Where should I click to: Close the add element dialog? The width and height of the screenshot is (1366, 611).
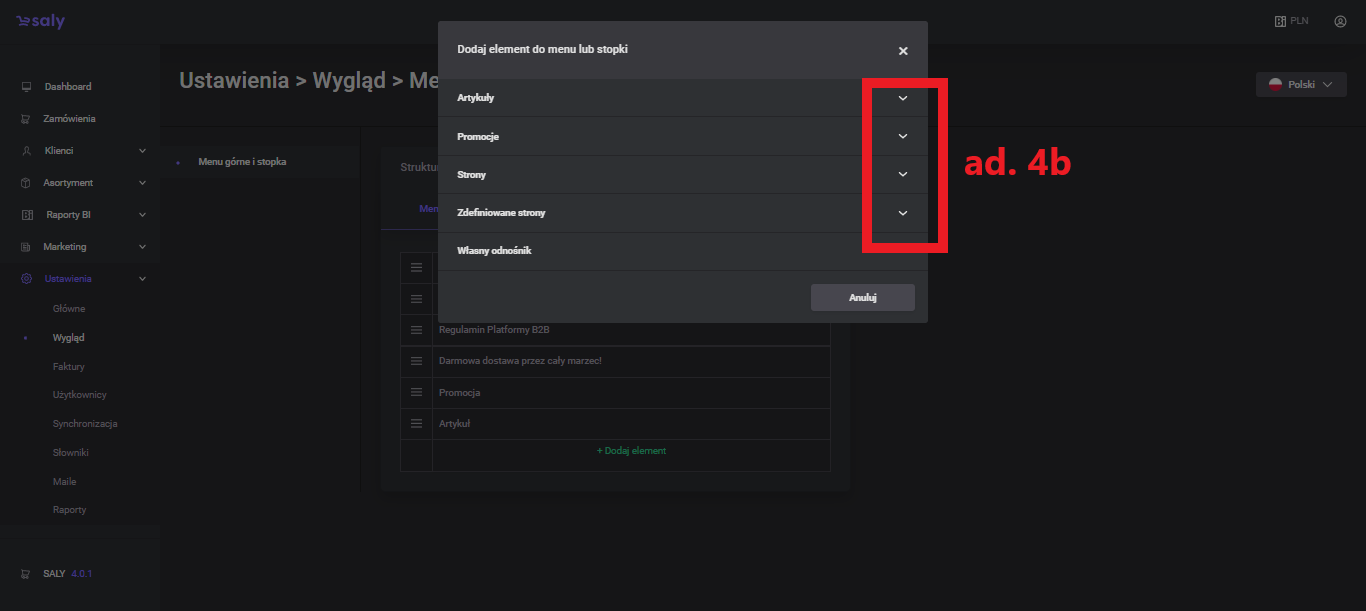tap(903, 51)
